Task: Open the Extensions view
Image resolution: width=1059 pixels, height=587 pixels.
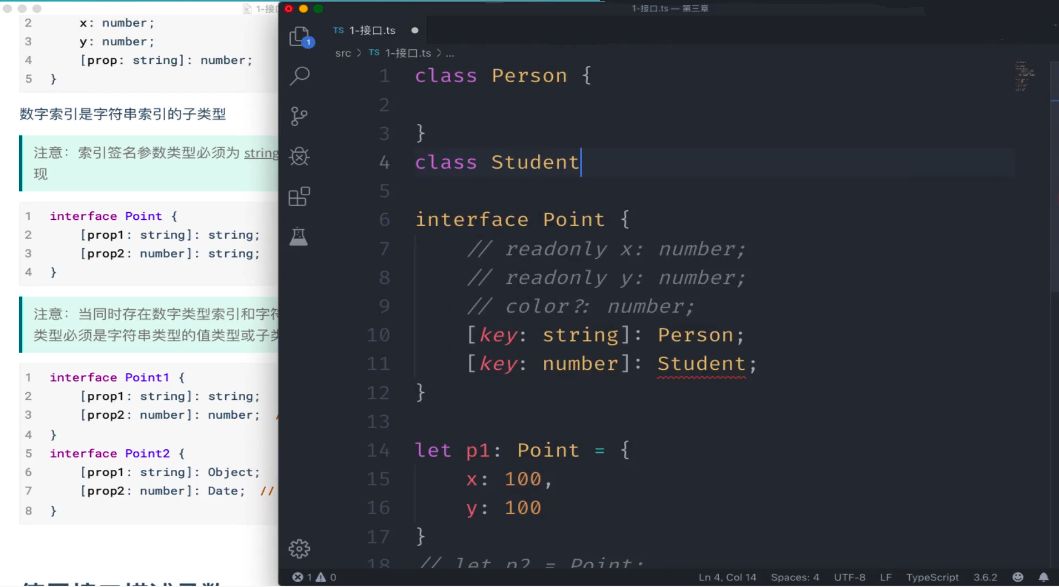Action: click(x=299, y=196)
